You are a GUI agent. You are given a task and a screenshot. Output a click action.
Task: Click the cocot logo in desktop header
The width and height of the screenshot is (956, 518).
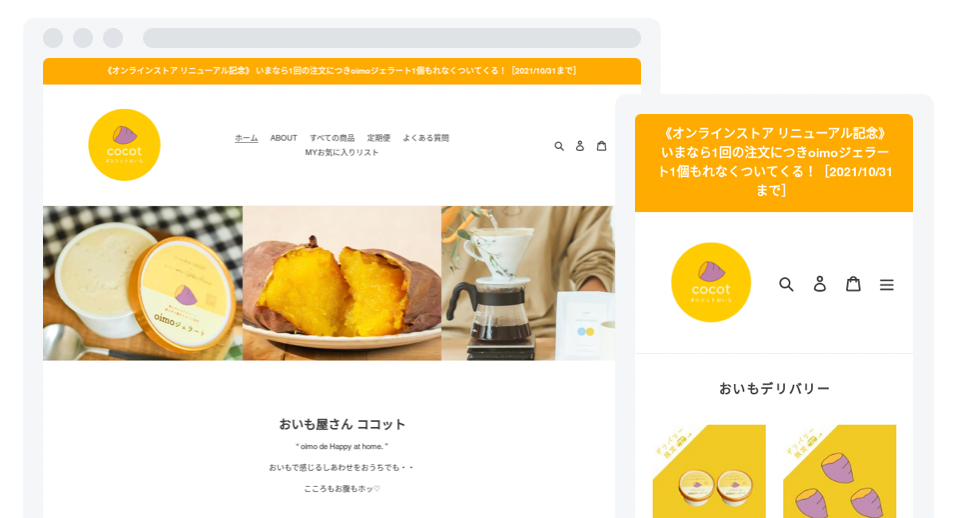[124, 145]
